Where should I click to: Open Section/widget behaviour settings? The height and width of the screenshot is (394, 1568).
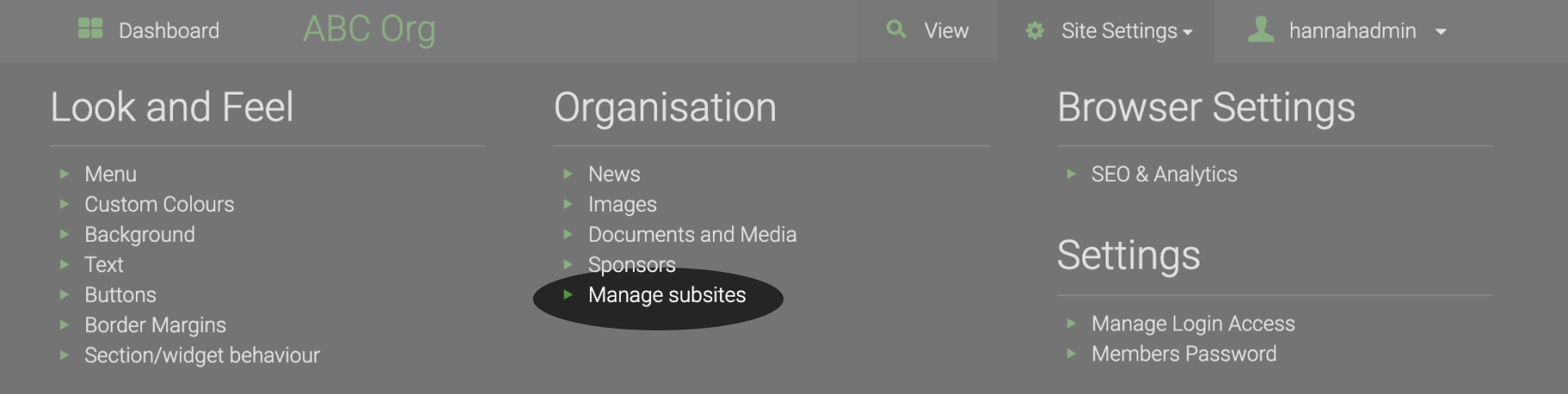pyautogui.click(x=201, y=354)
